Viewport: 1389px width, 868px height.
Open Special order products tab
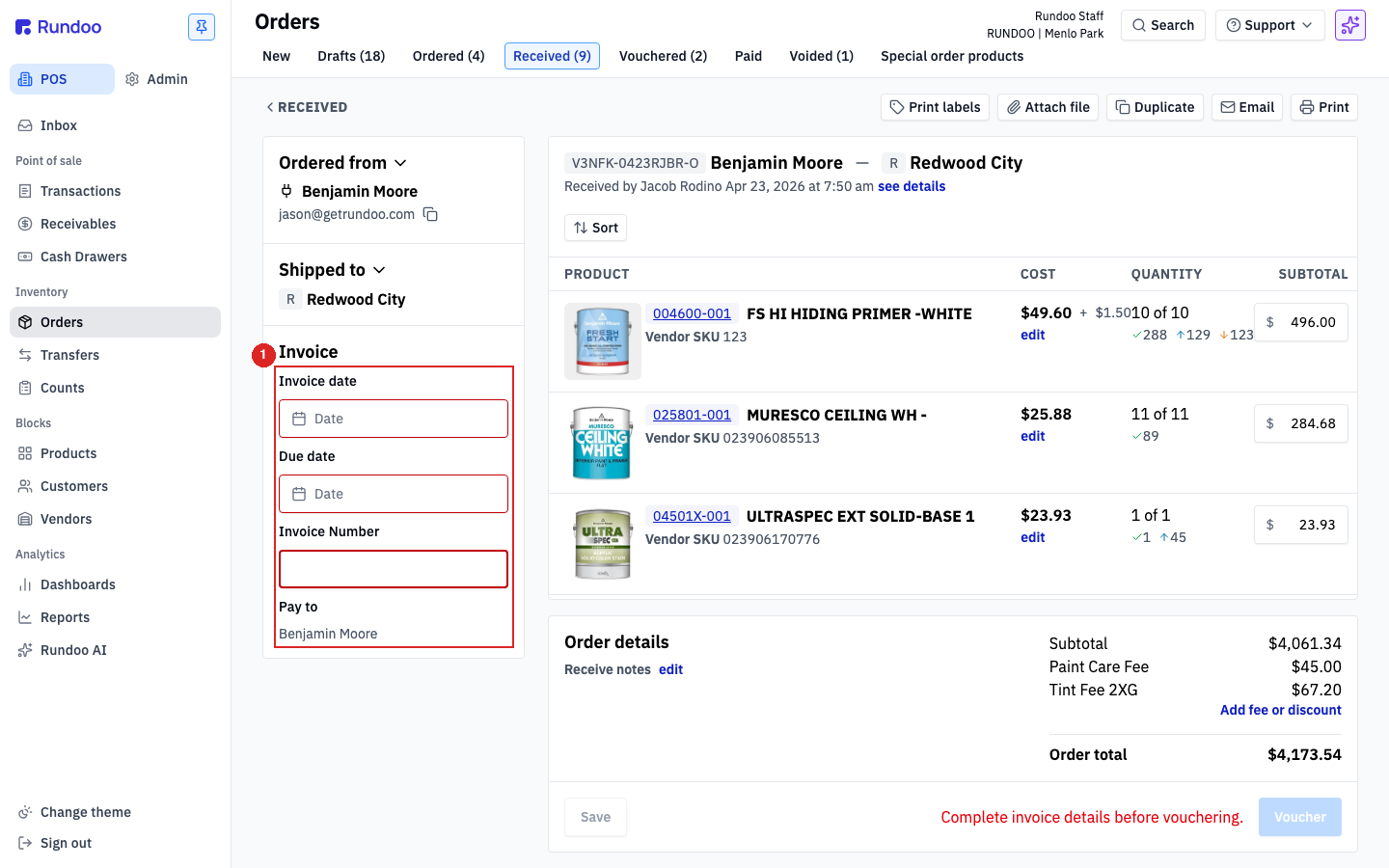952,56
